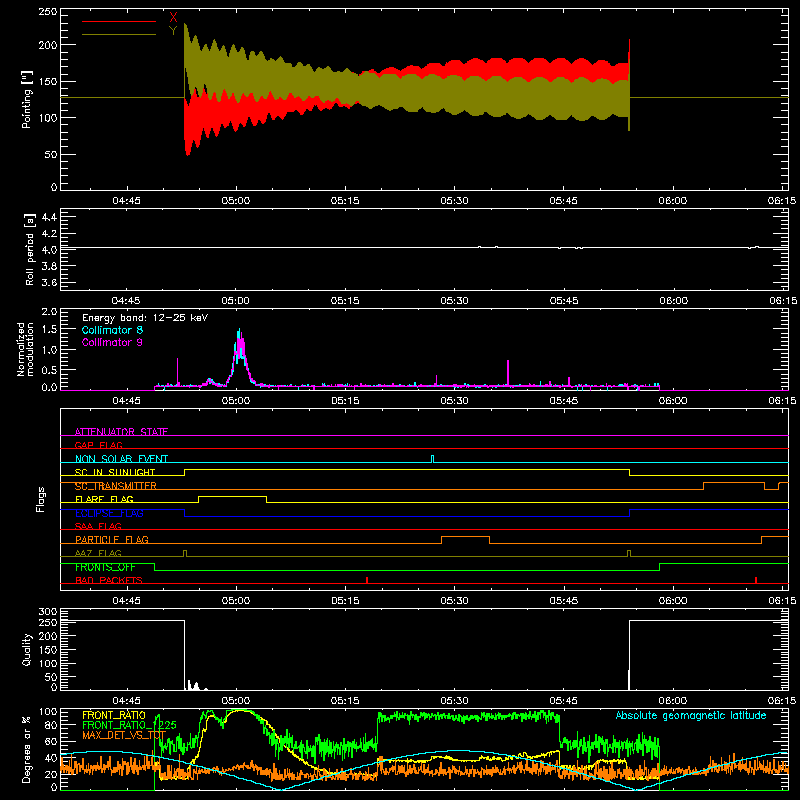Click the SC_IN_SUNLIGHT flag label
The width and height of the screenshot is (800, 800).
(115, 472)
